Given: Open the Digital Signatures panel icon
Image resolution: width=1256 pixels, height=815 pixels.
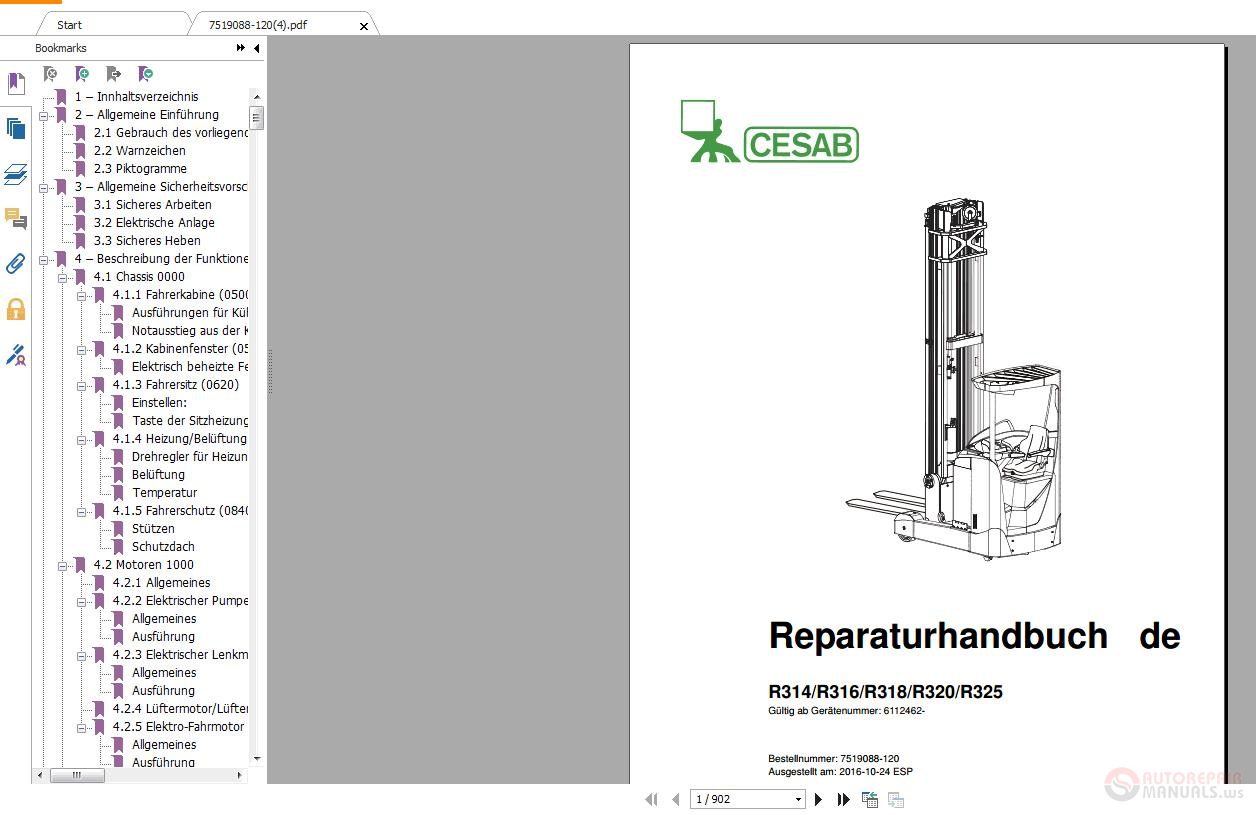Looking at the screenshot, I should click(15, 354).
